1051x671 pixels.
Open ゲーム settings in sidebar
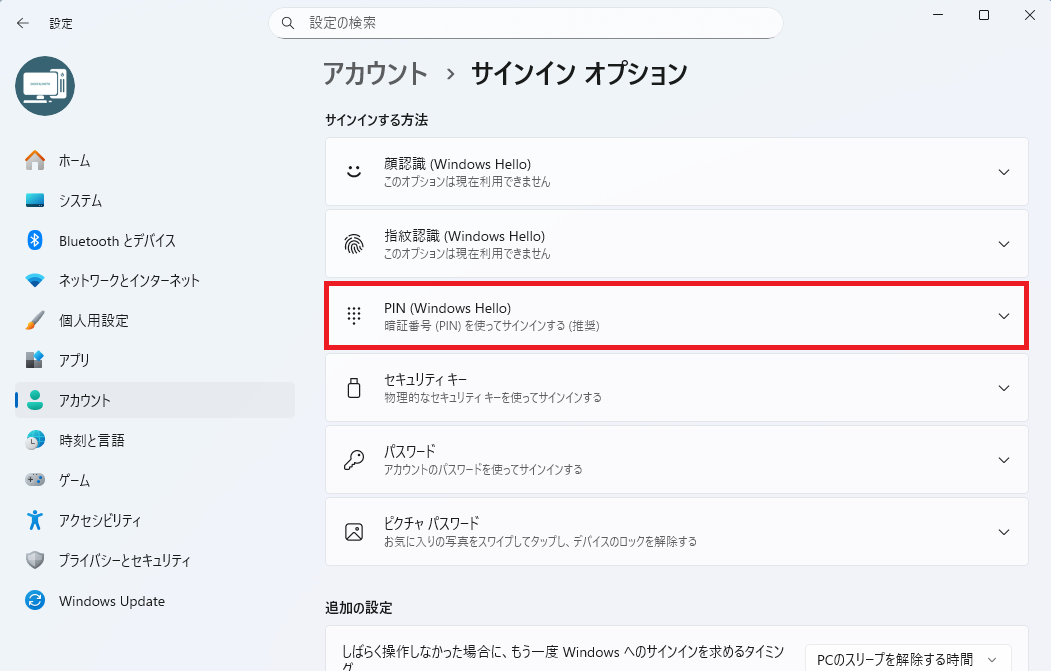tap(74, 480)
